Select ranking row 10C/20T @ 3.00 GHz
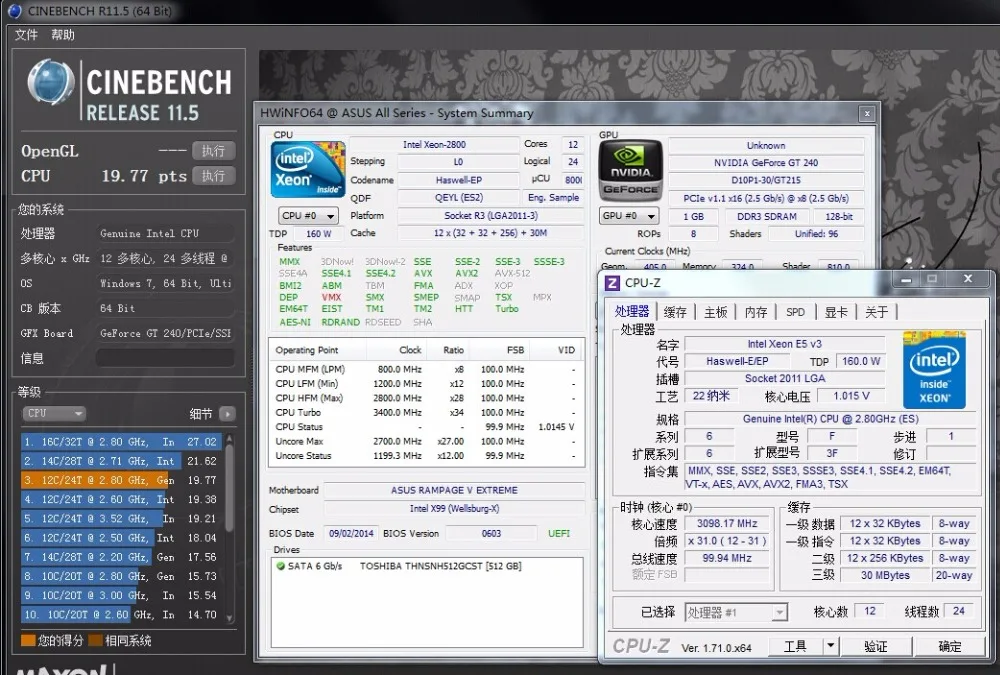This screenshot has width=1000, height=675. pos(121,595)
